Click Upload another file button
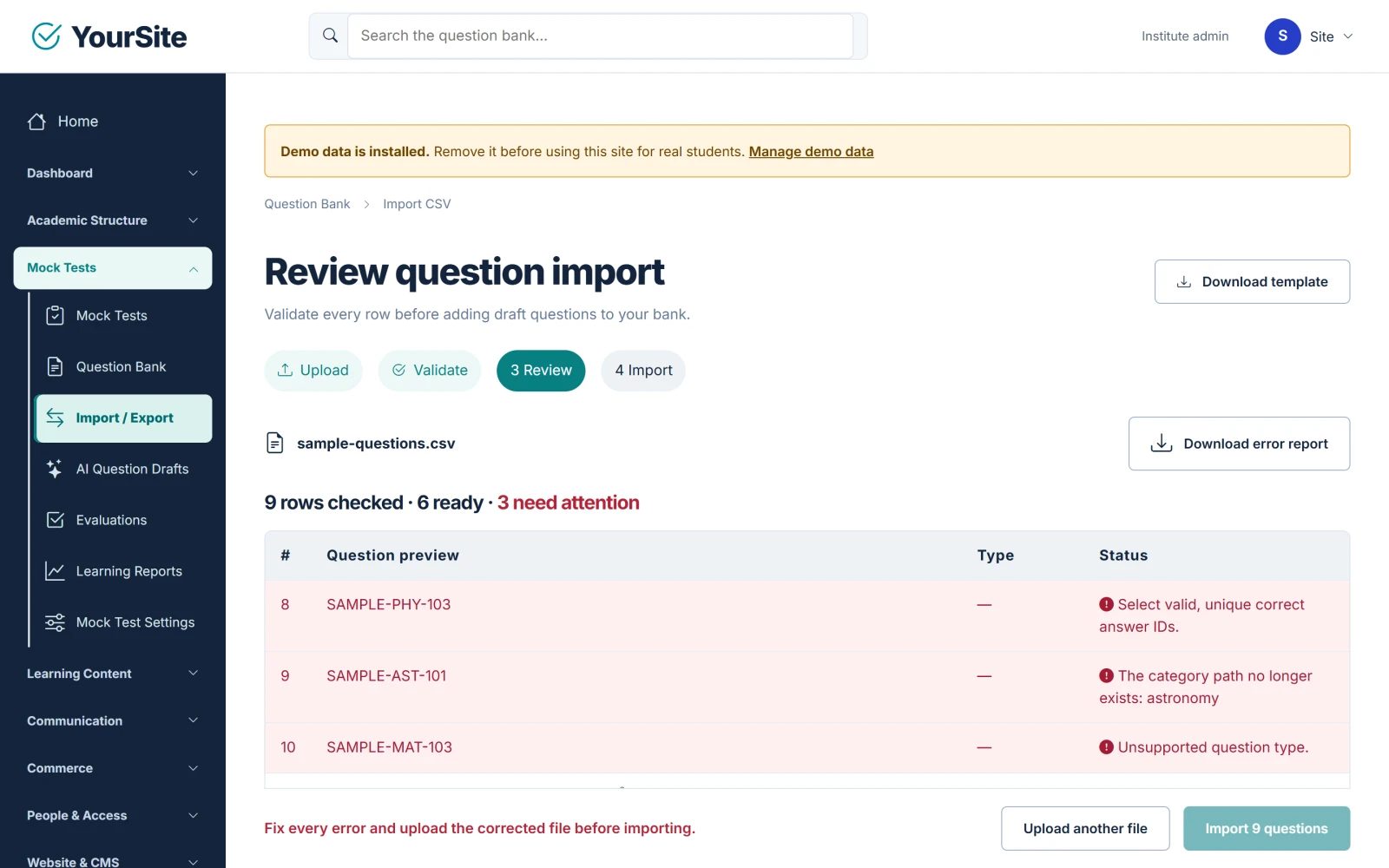The width and height of the screenshot is (1389, 868). pyautogui.click(x=1085, y=828)
